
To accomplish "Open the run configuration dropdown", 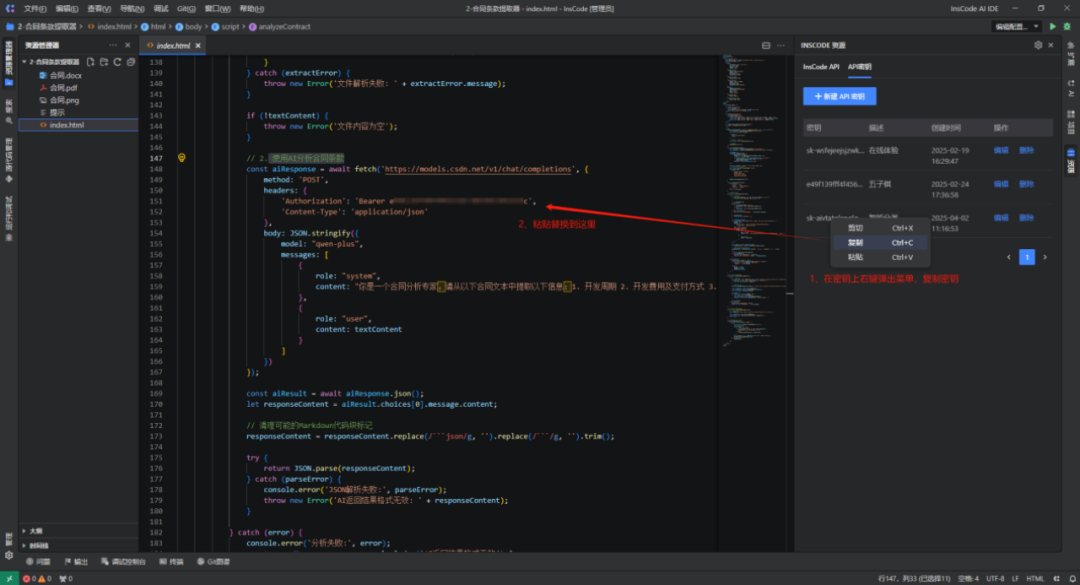I will point(1016,27).
